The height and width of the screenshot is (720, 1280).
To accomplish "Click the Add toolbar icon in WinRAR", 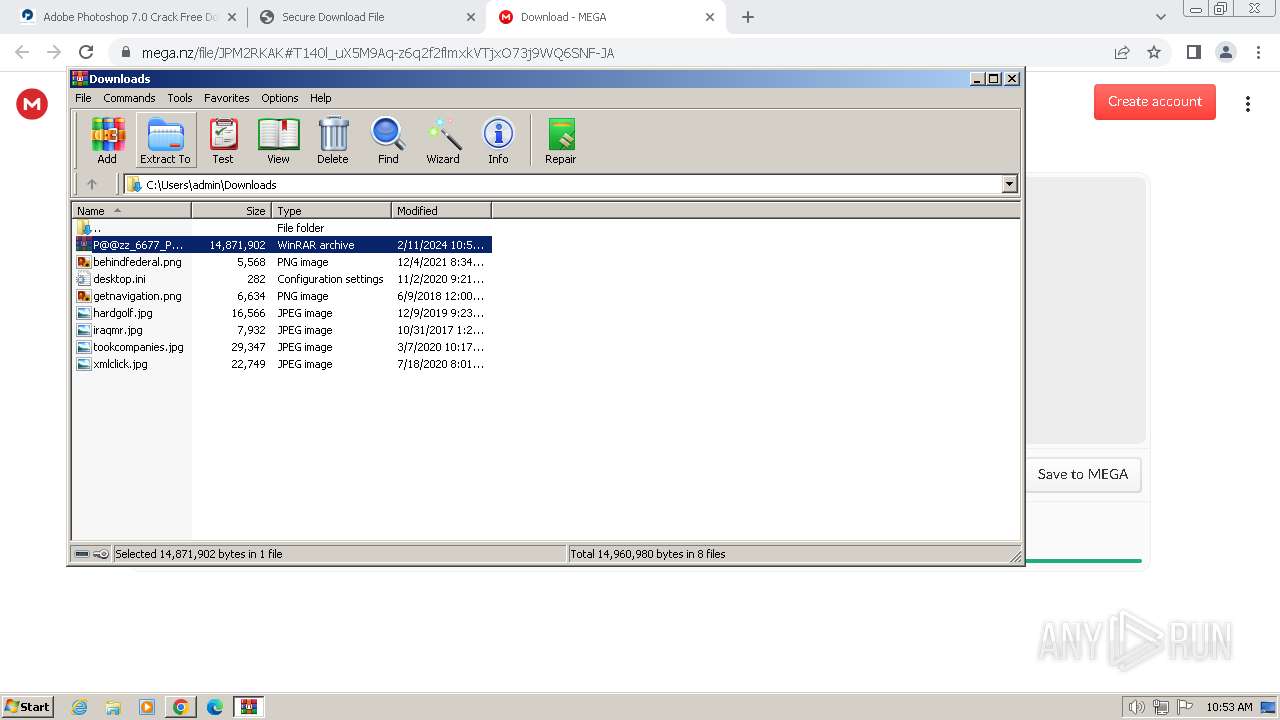I will point(107,140).
